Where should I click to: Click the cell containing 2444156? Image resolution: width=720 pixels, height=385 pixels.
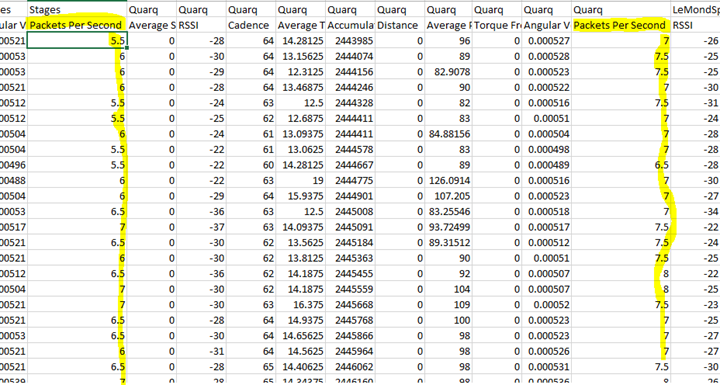pos(350,72)
